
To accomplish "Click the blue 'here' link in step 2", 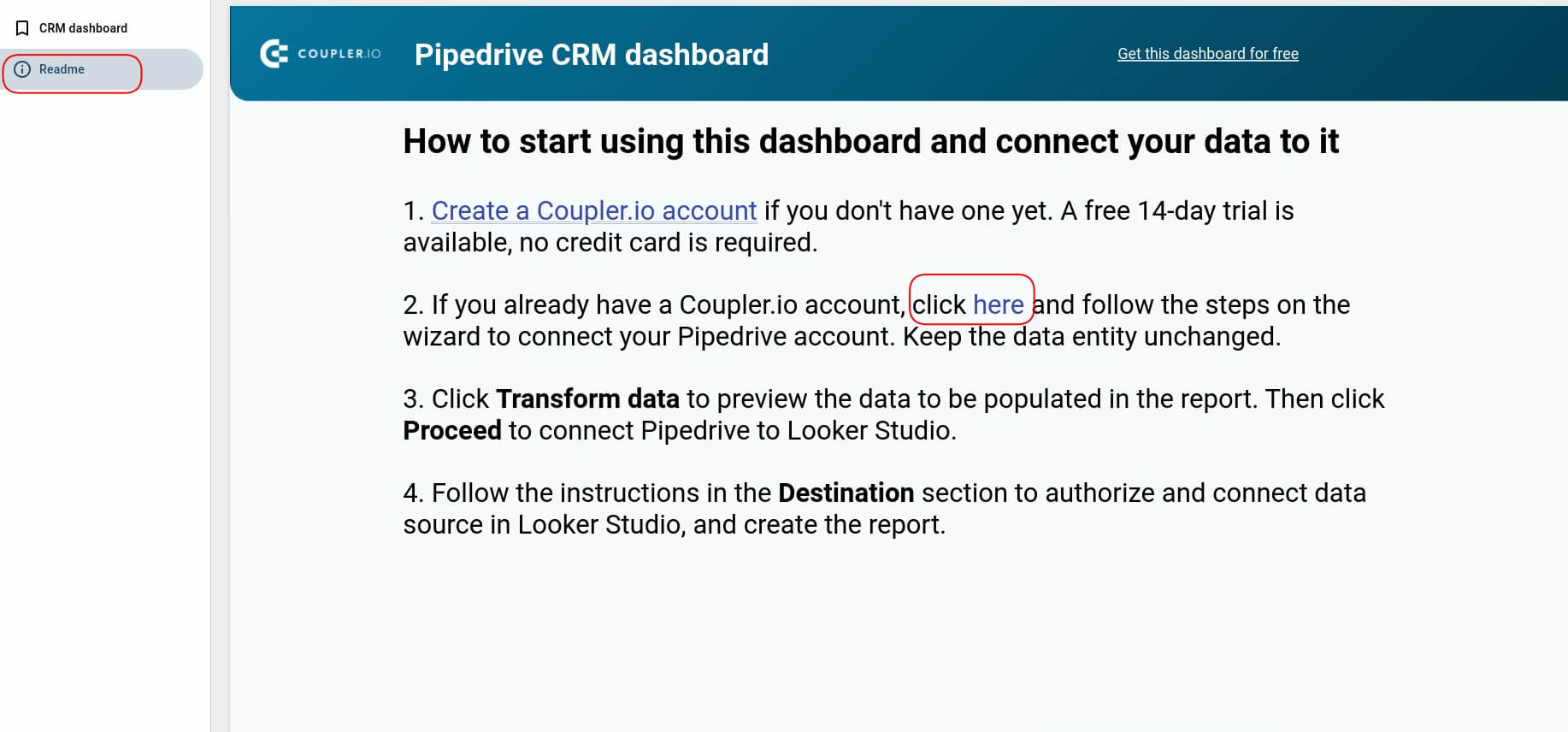I will [998, 304].
